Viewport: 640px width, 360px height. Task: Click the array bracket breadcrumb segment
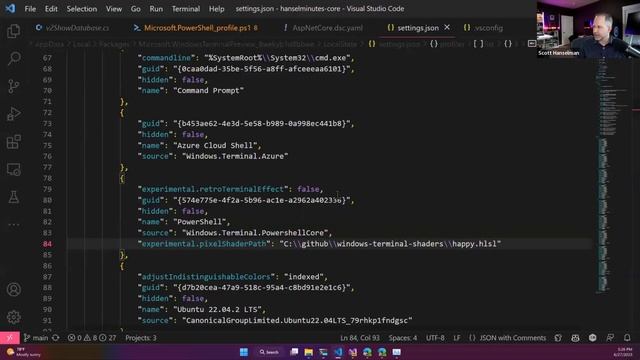click(x=483, y=44)
